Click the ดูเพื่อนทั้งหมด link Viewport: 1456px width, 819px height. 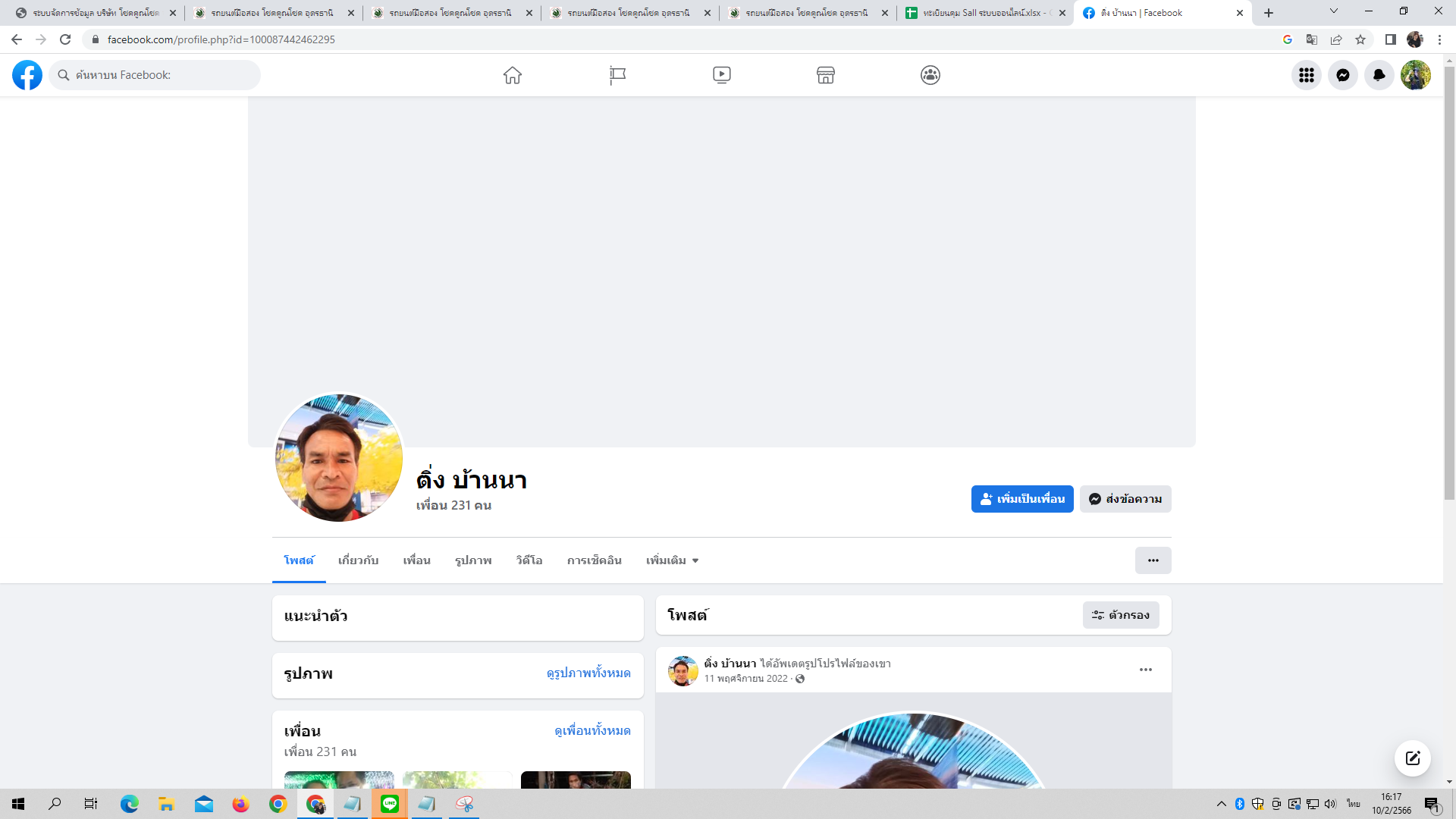pos(592,731)
